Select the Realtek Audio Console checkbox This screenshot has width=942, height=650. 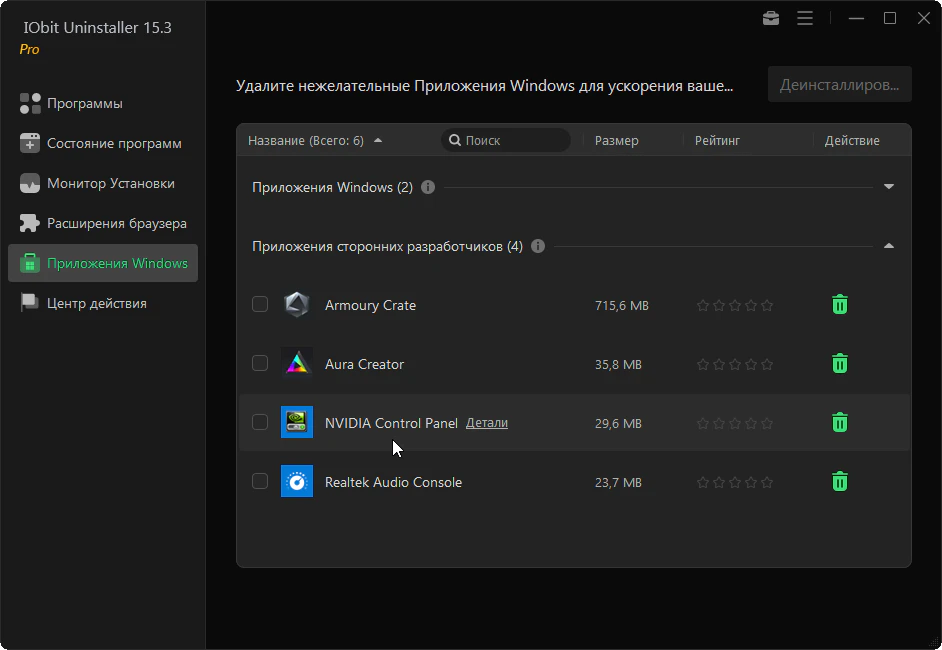coord(260,482)
